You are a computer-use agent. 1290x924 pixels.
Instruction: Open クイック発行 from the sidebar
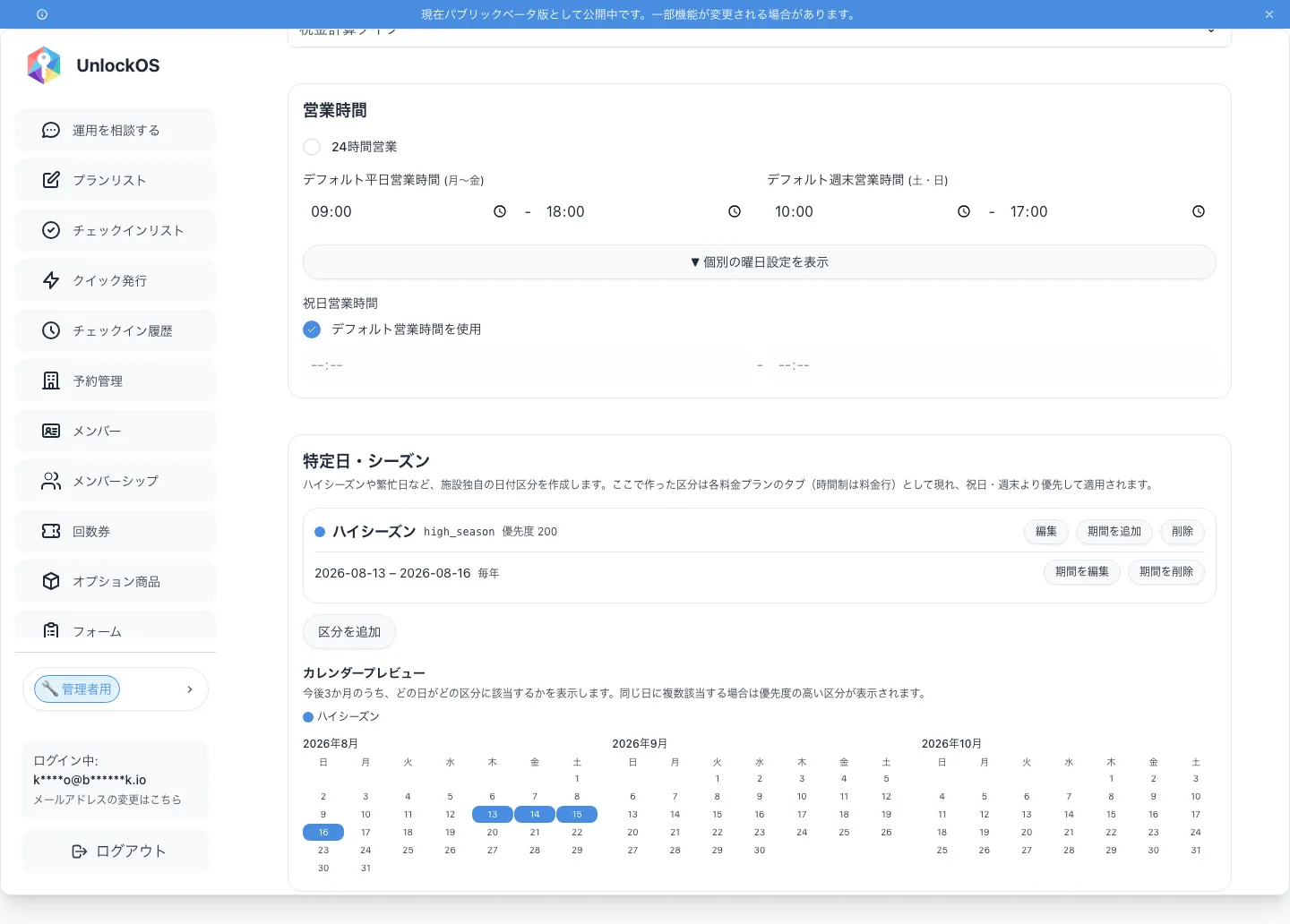[x=116, y=280]
